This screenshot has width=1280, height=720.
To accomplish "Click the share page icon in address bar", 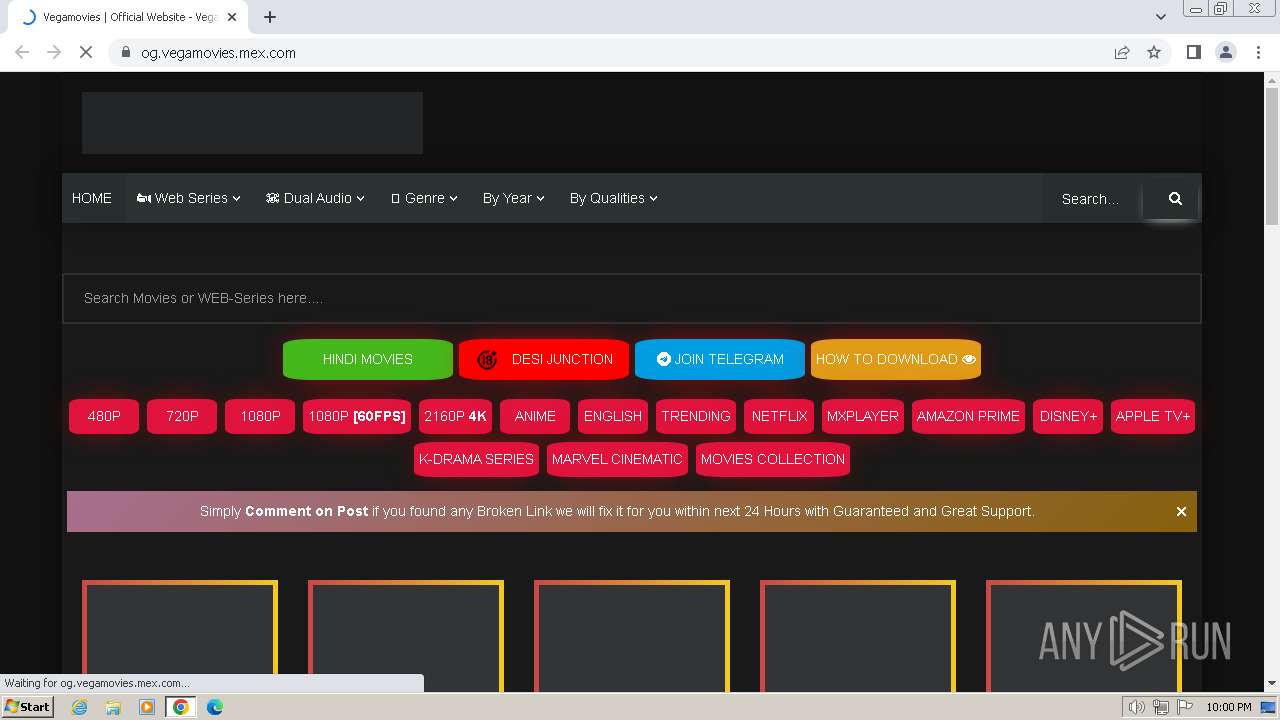I will tap(1122, 53).
